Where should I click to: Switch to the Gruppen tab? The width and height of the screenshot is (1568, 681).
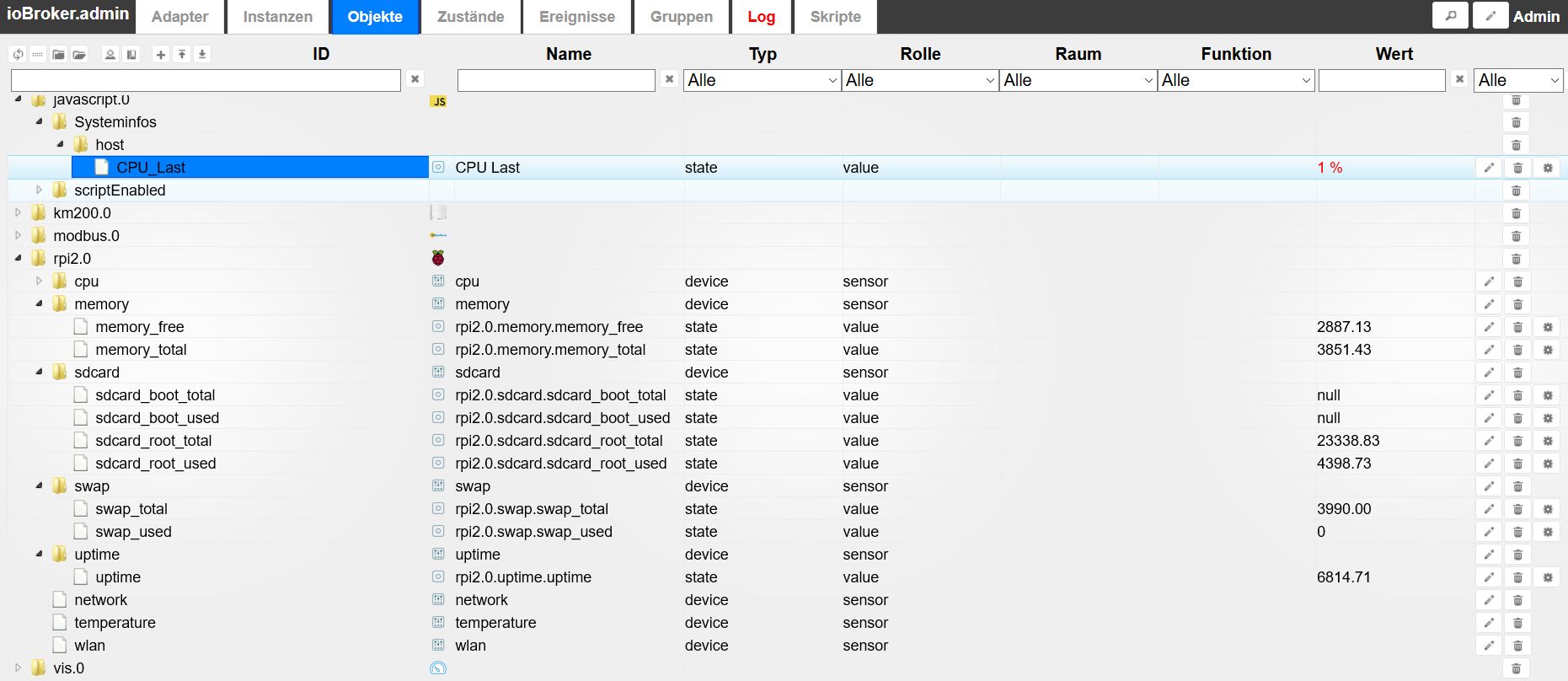click(681, 17)
